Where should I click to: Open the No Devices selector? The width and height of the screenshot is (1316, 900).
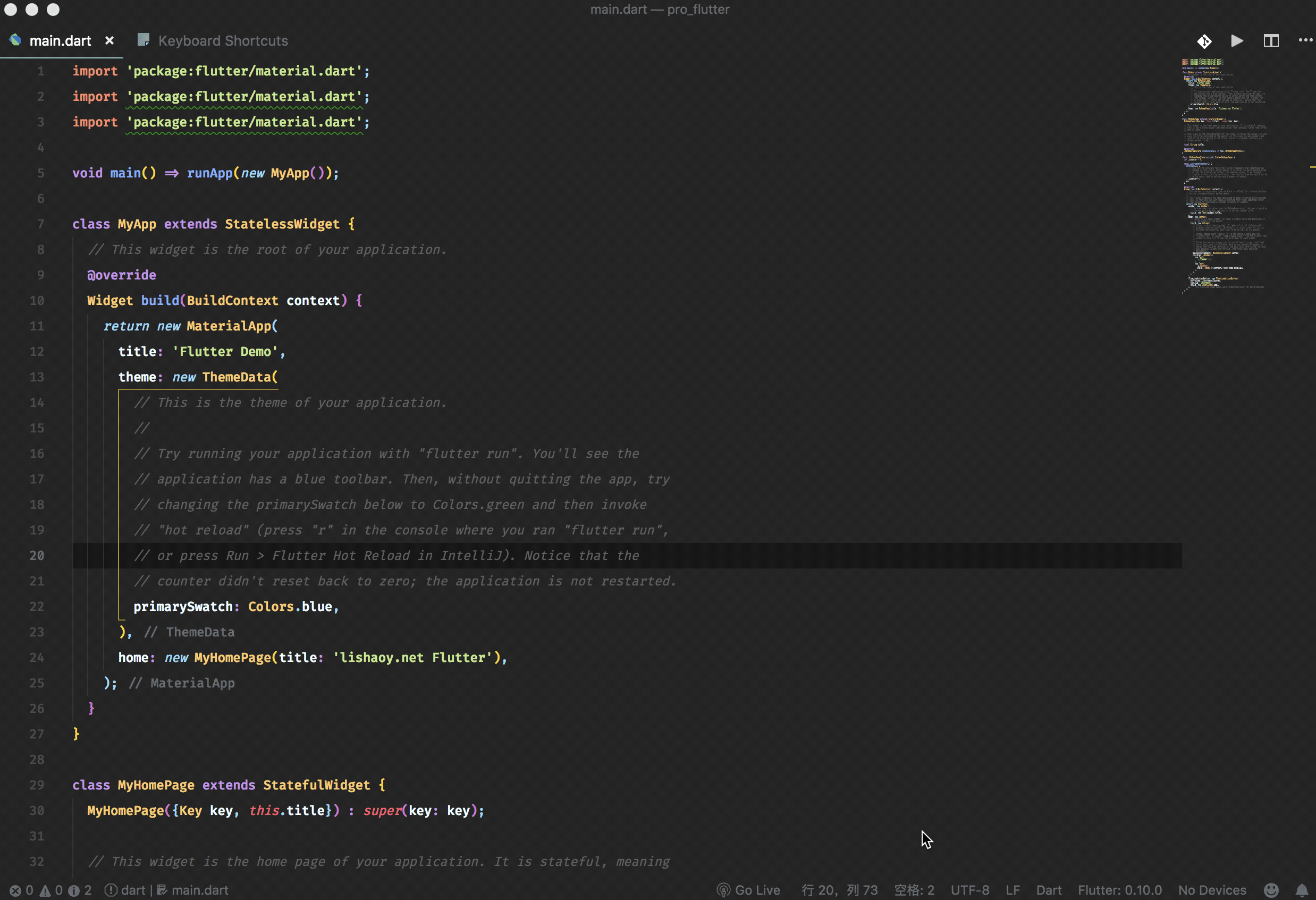coord(1212,890)
